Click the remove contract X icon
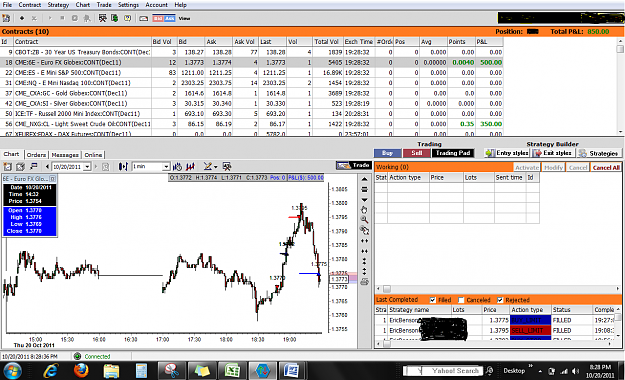625x380 pixels. click(x=34, y=18)
